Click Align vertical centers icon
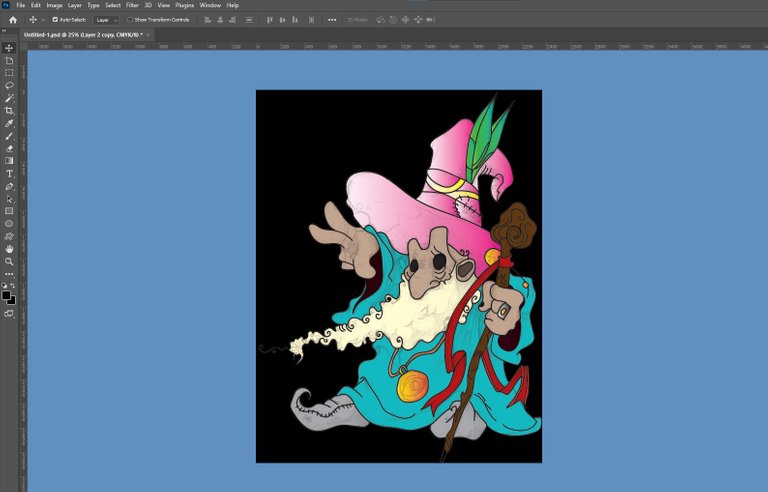This screenshot has width=768, height=492. (282, 20)
